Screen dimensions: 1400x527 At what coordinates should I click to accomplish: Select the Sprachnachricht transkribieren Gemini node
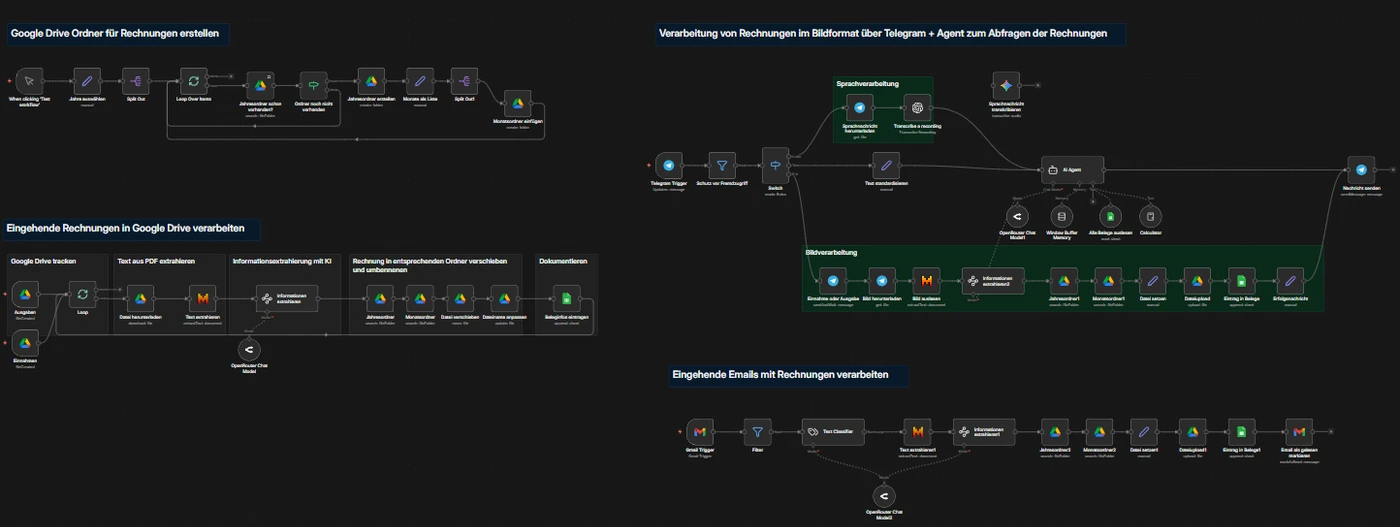[1007, 85]
